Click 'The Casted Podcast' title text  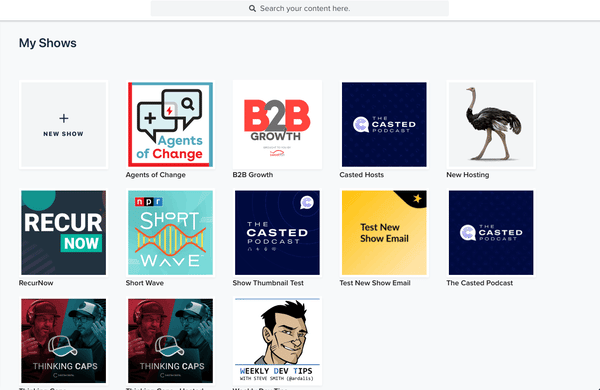479,283
